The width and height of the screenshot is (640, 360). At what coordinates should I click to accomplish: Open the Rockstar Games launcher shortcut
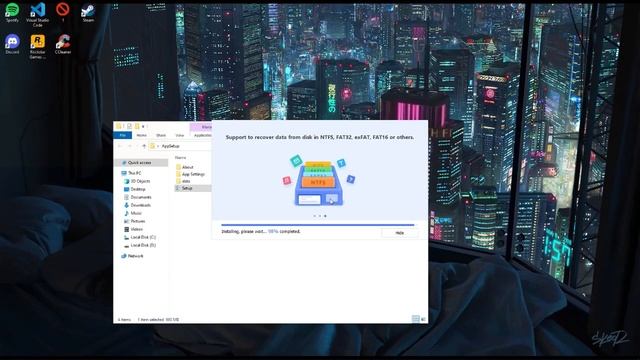click(x=38, y=46)
